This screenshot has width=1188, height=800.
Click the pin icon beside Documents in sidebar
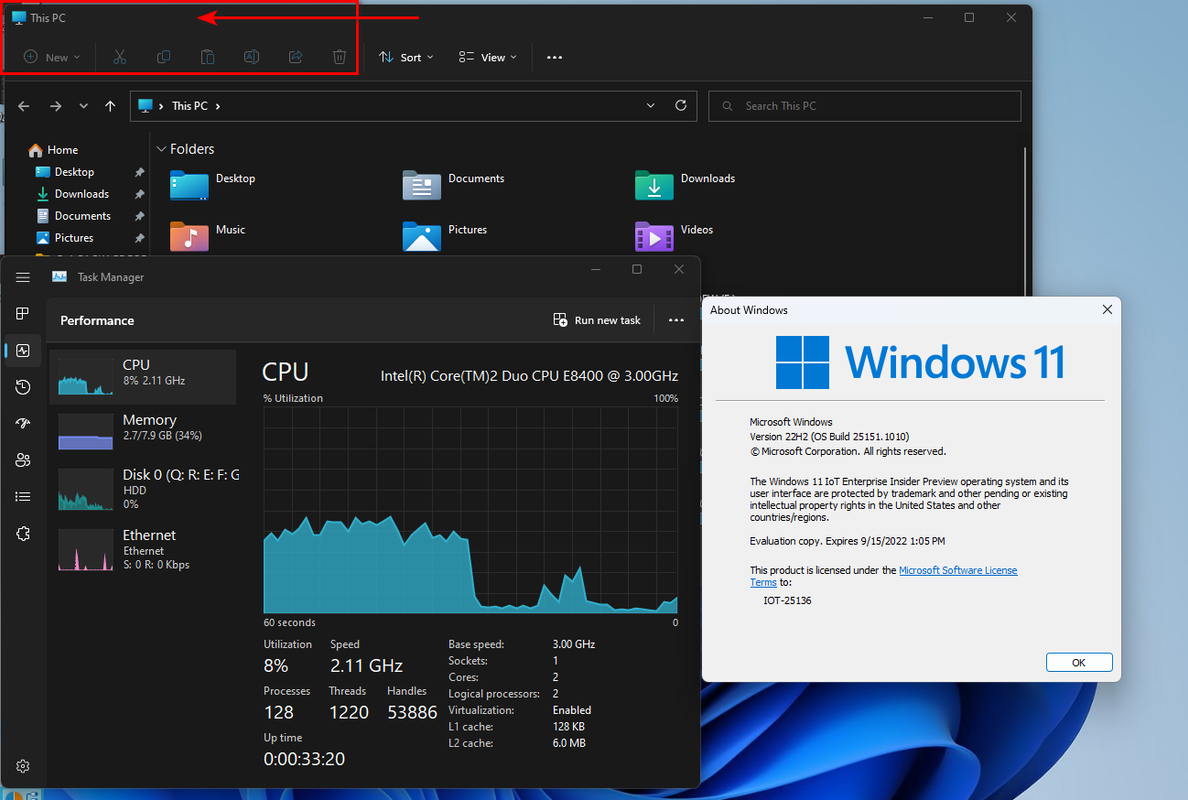coord(139,216)
